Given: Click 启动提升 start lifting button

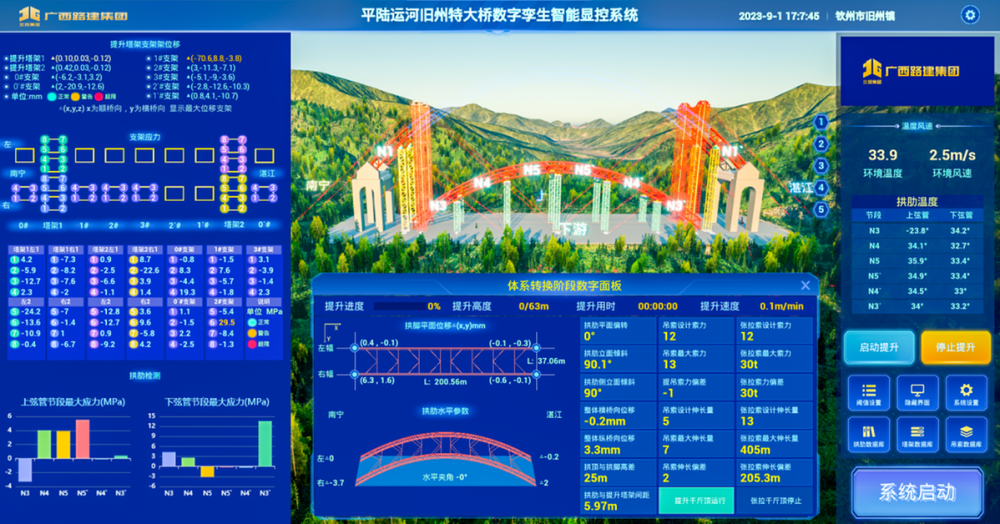Looking at the screenshot, I should point(879,347).
